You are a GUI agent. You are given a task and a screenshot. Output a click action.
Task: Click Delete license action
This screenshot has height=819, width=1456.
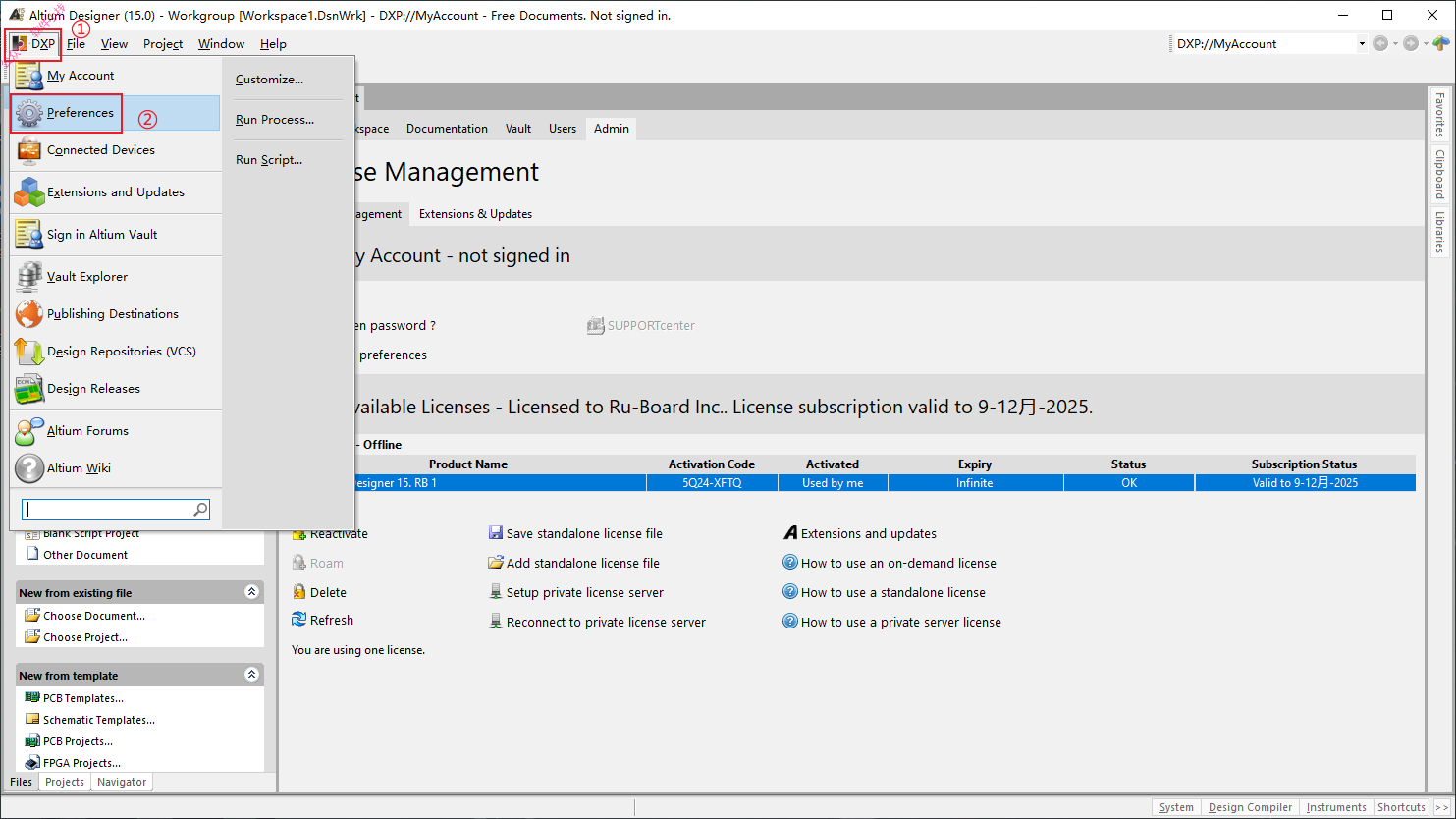click(319, 593)
